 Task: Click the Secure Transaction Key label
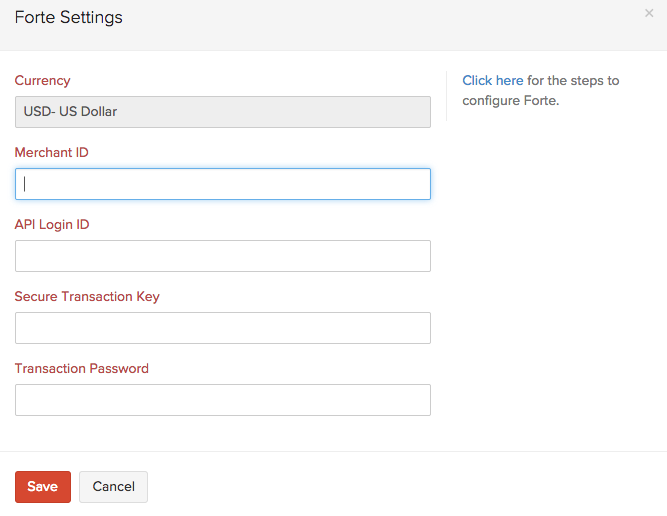pyautogui.click(x=87, y=296)
